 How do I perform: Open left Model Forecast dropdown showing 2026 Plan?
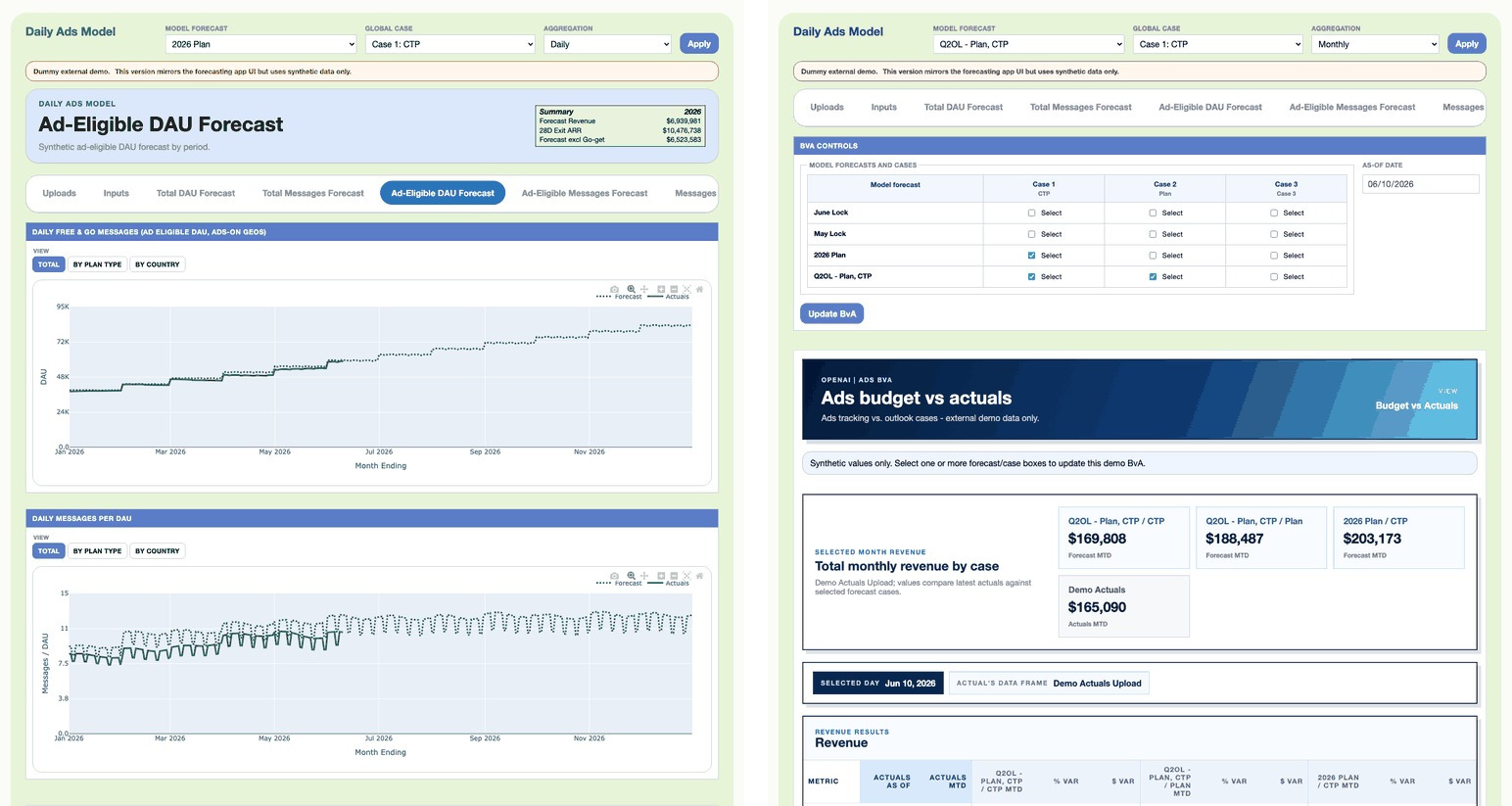261,44
